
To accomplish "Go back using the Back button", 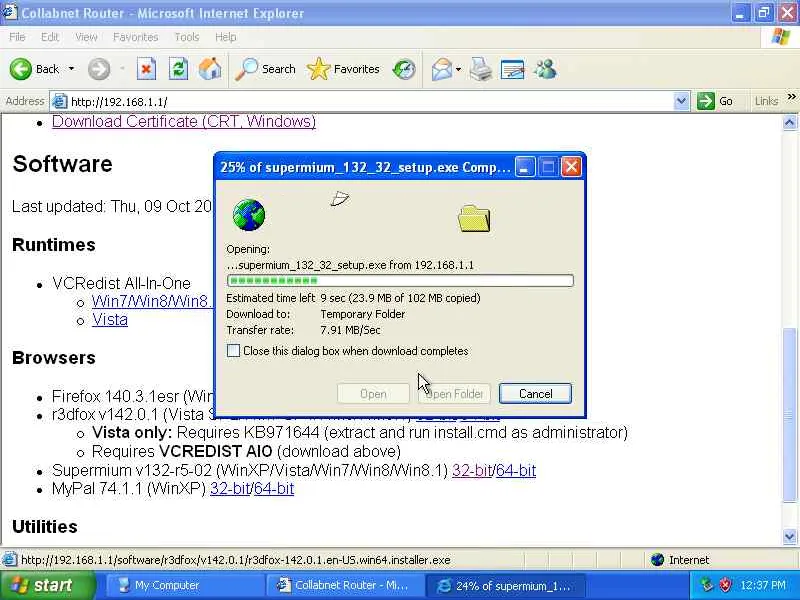I will [x=35, y=69].
